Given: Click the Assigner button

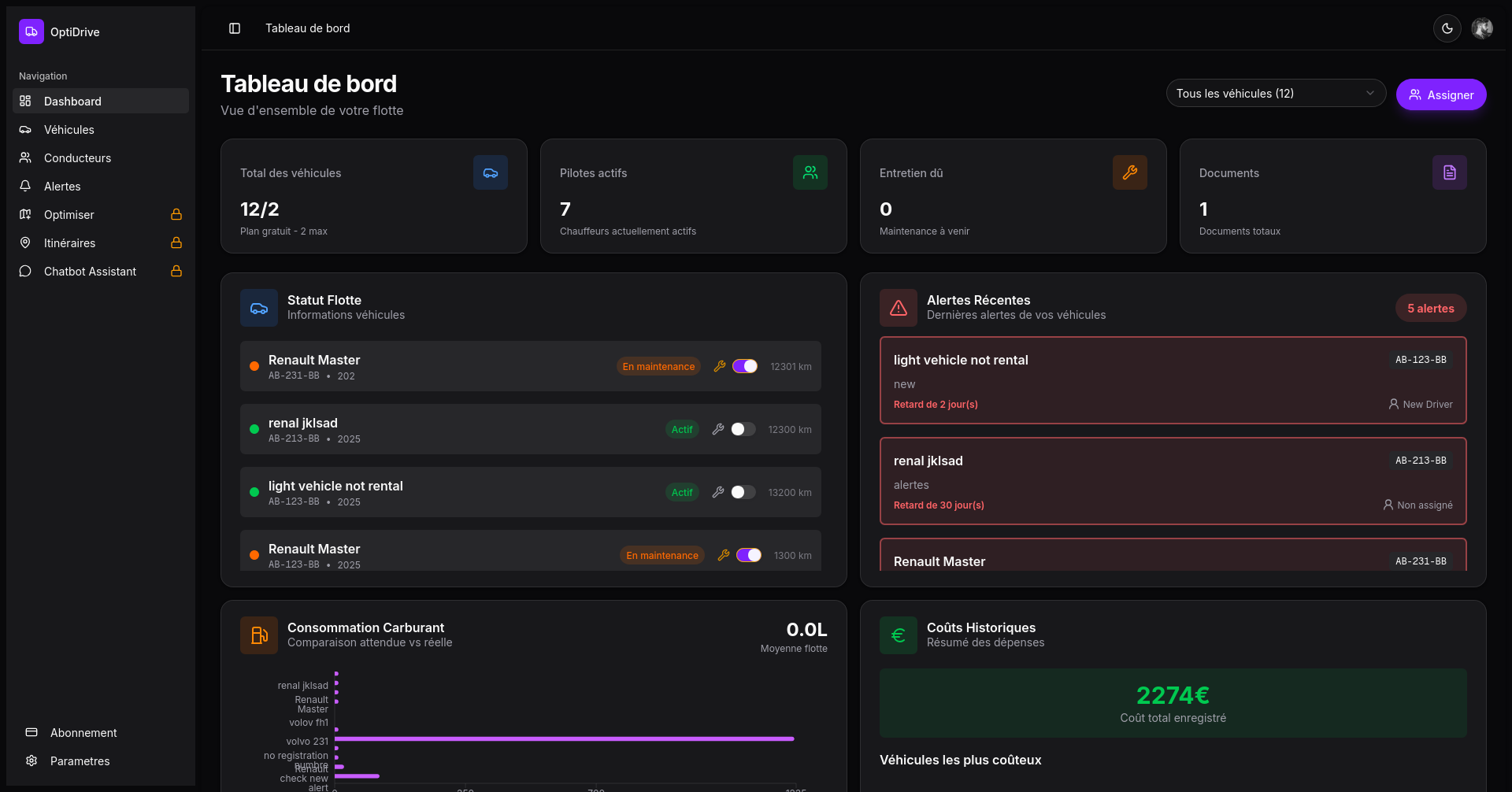Looking at the screenshot, I should 1440,94.
